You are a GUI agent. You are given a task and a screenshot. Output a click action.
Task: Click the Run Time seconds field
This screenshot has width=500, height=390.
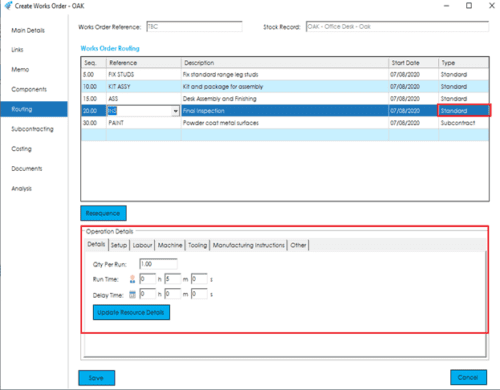click(199, 279)
